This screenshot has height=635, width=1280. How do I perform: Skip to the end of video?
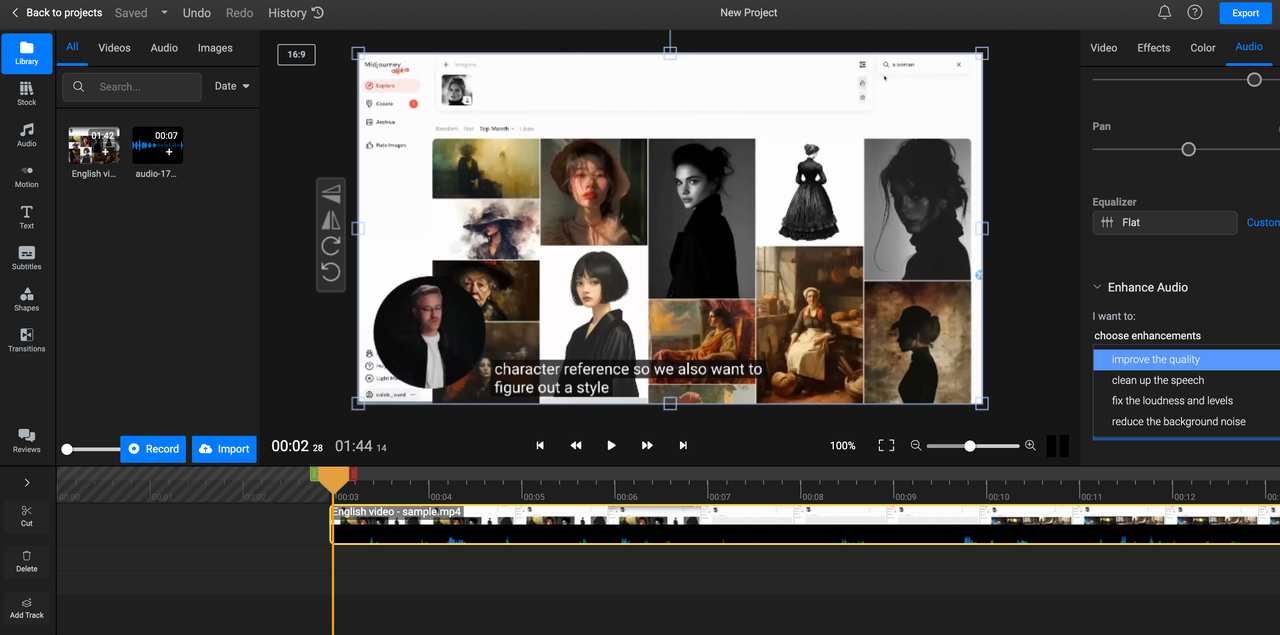click(683, 445)
